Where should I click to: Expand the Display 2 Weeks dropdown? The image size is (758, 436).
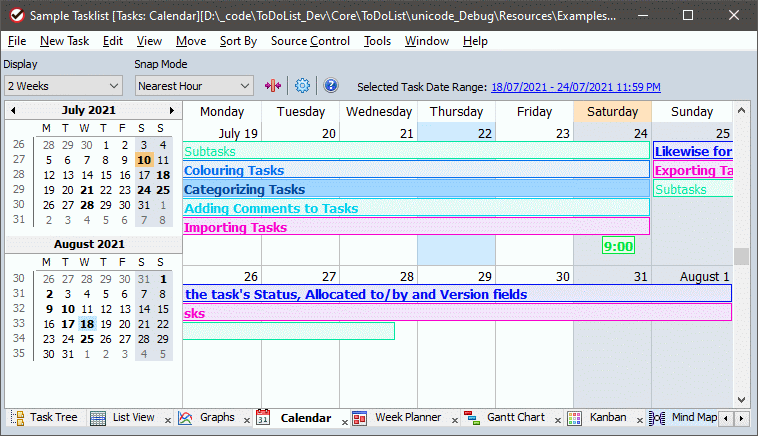click(x=62, y=86)
